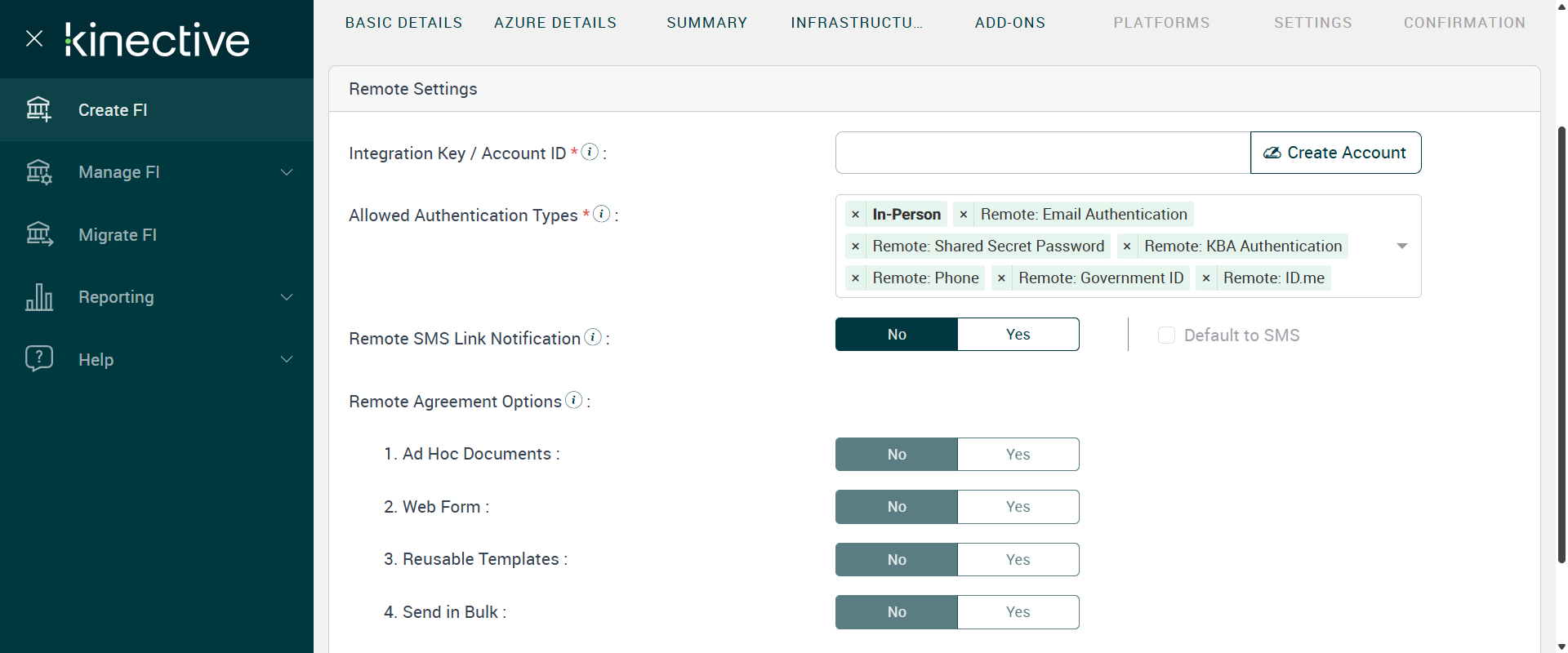Expand the Manage FI menu
Image resolution: width=1568 pixels, height=653 pixels.
(287, 172)
